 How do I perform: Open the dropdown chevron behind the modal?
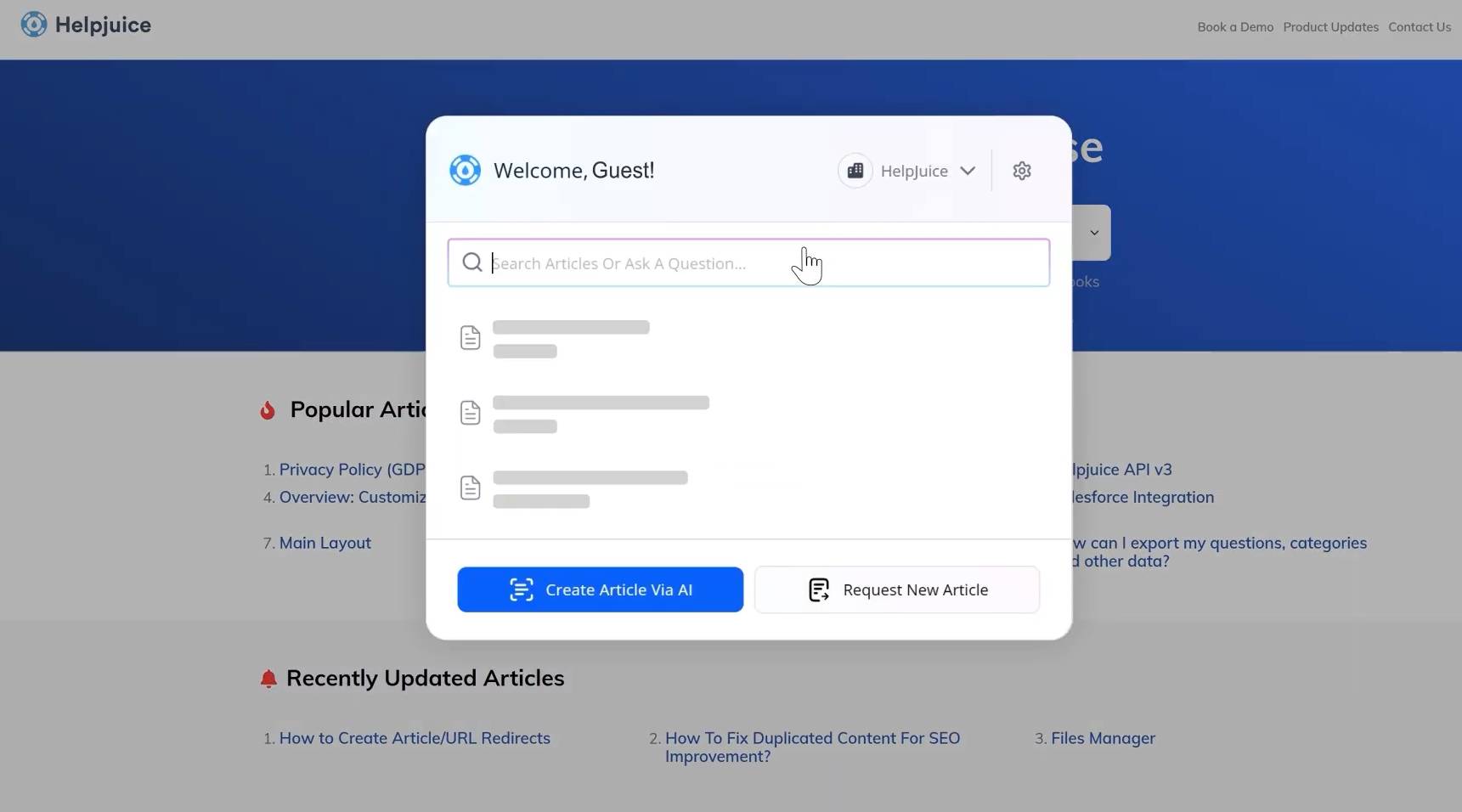click(1093, 232)
